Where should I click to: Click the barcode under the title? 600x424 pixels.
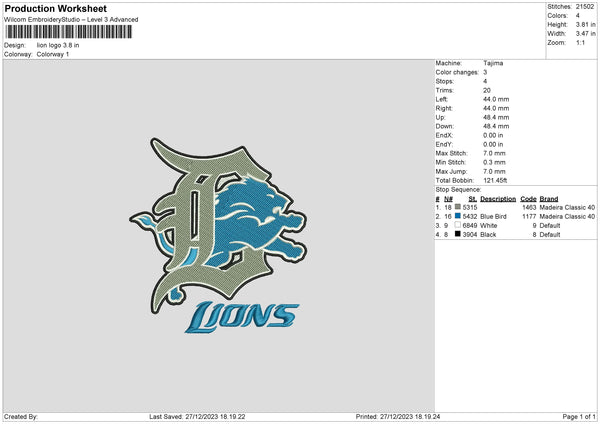[x=69, y=32]
